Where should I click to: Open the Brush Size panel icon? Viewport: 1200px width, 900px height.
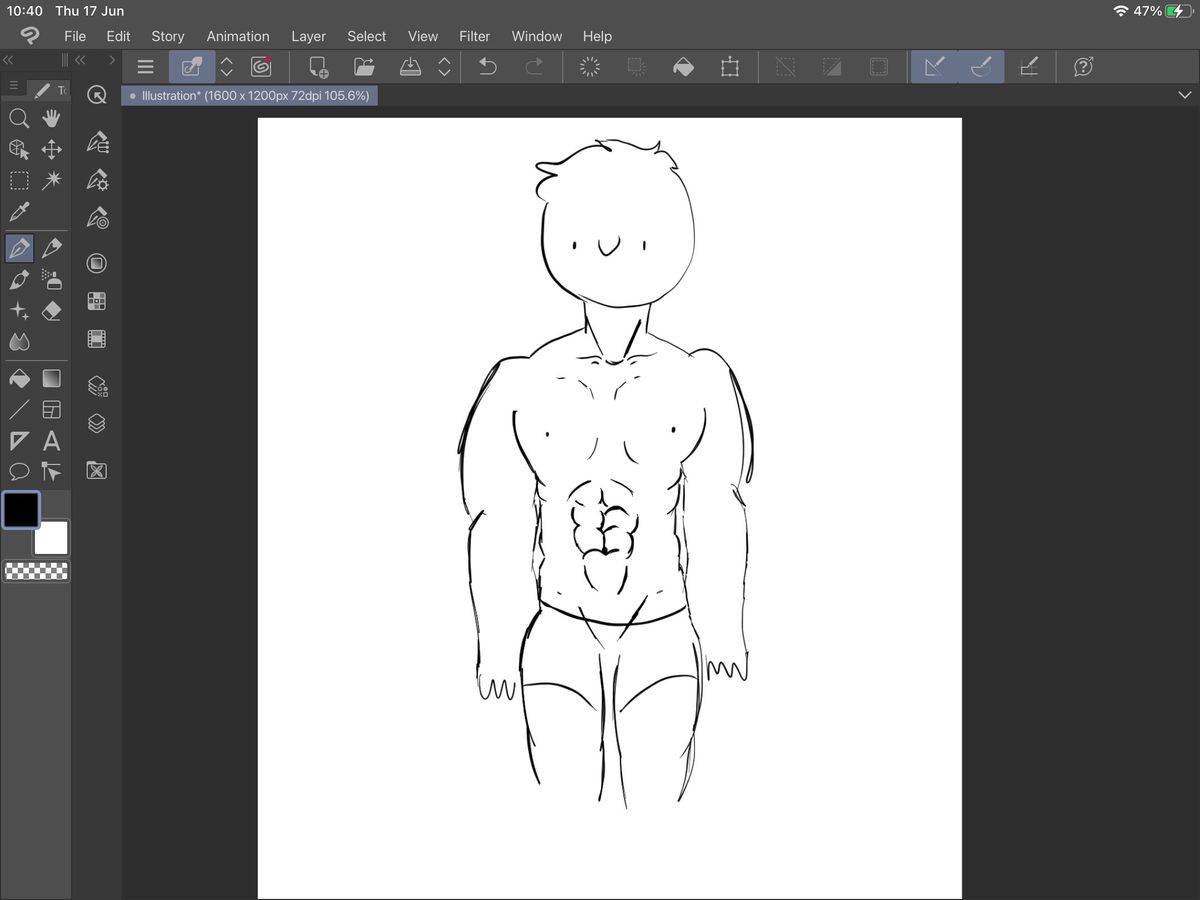click(x=97, y=217)
